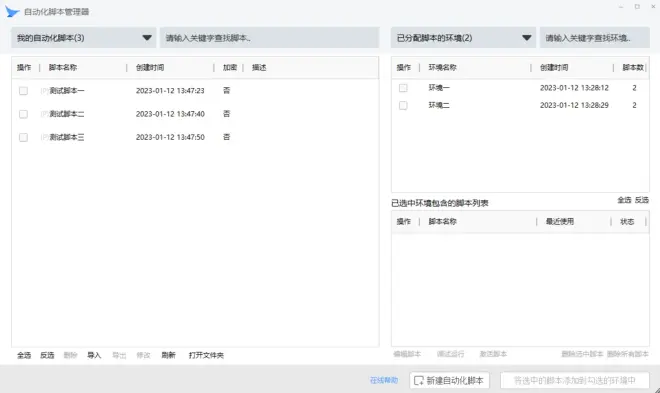660x393 pixels.
Task: Click the script keyword search field
Action: click(269, 38)
